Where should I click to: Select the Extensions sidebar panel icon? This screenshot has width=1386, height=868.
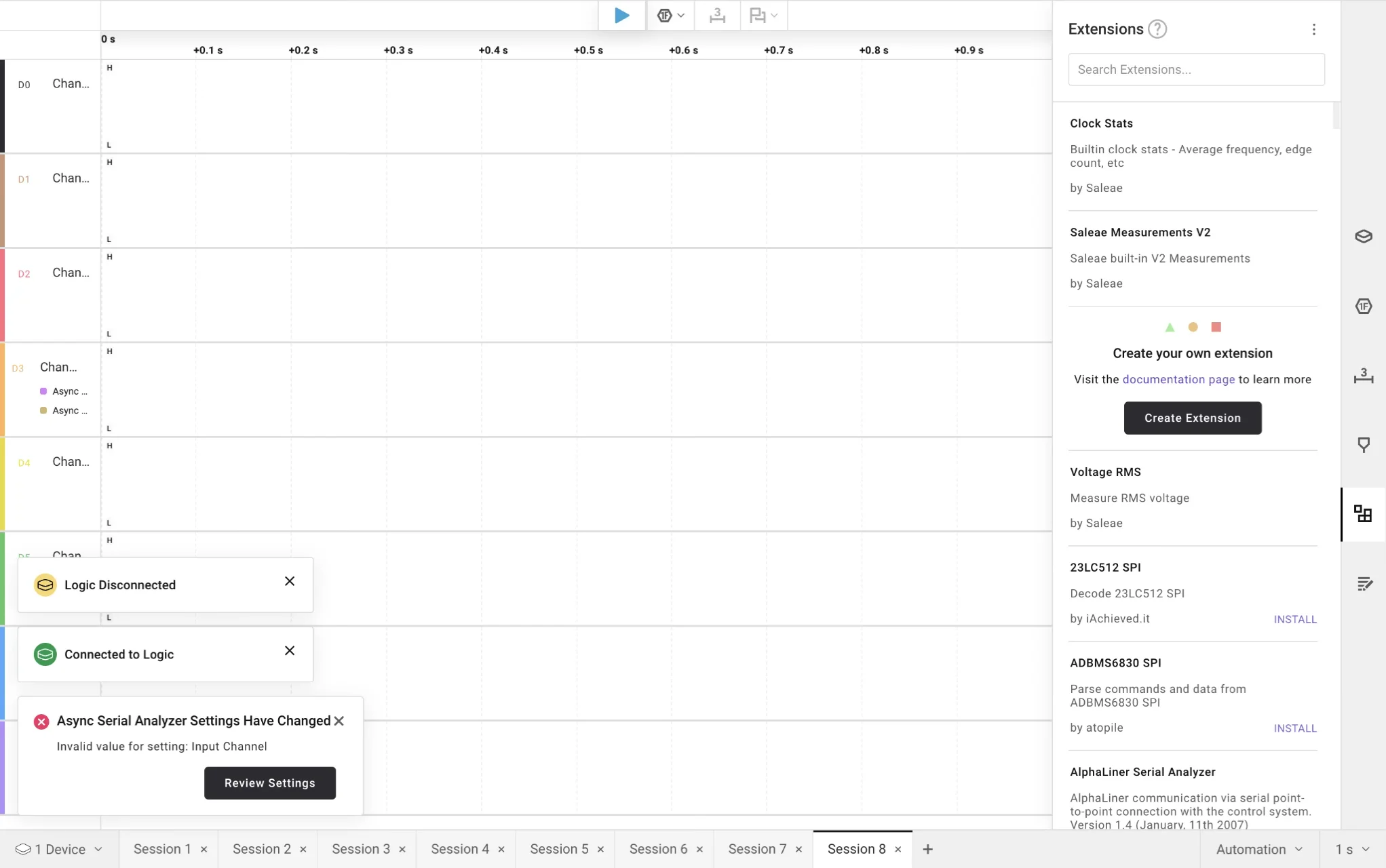(x=1363, y=514)
